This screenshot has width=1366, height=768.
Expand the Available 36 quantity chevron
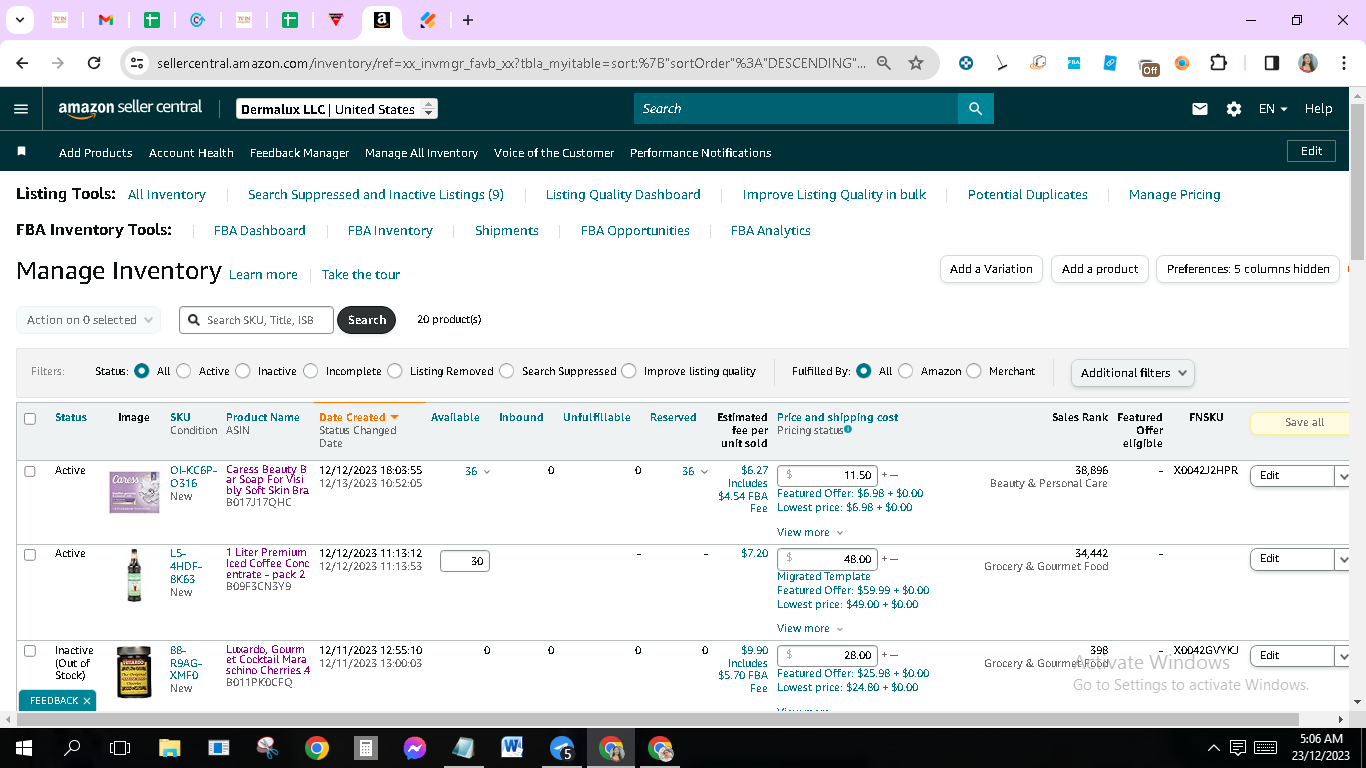pos(487,472)
